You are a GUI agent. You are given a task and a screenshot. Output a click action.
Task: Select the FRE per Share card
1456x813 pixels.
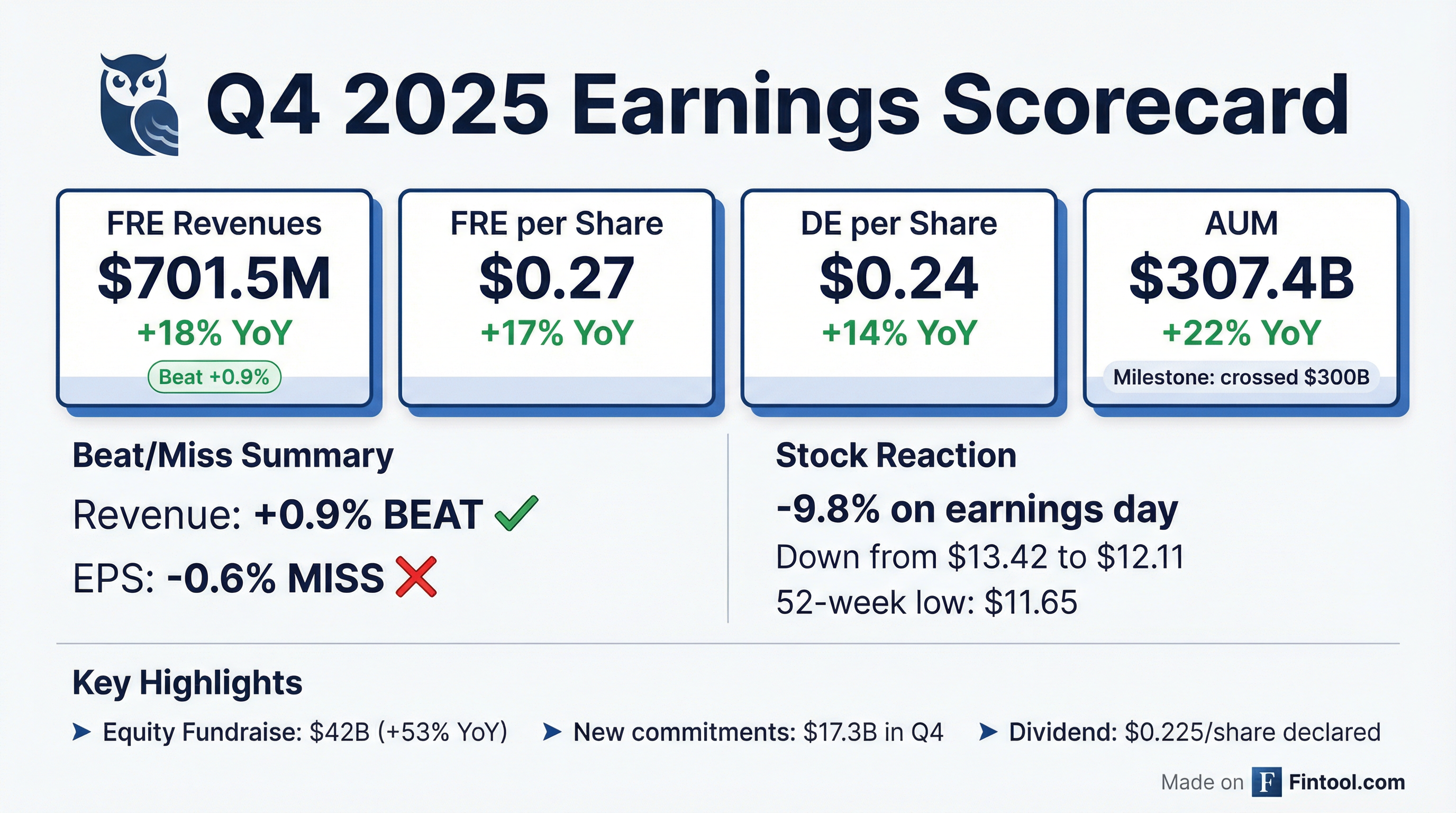(557, 297)
